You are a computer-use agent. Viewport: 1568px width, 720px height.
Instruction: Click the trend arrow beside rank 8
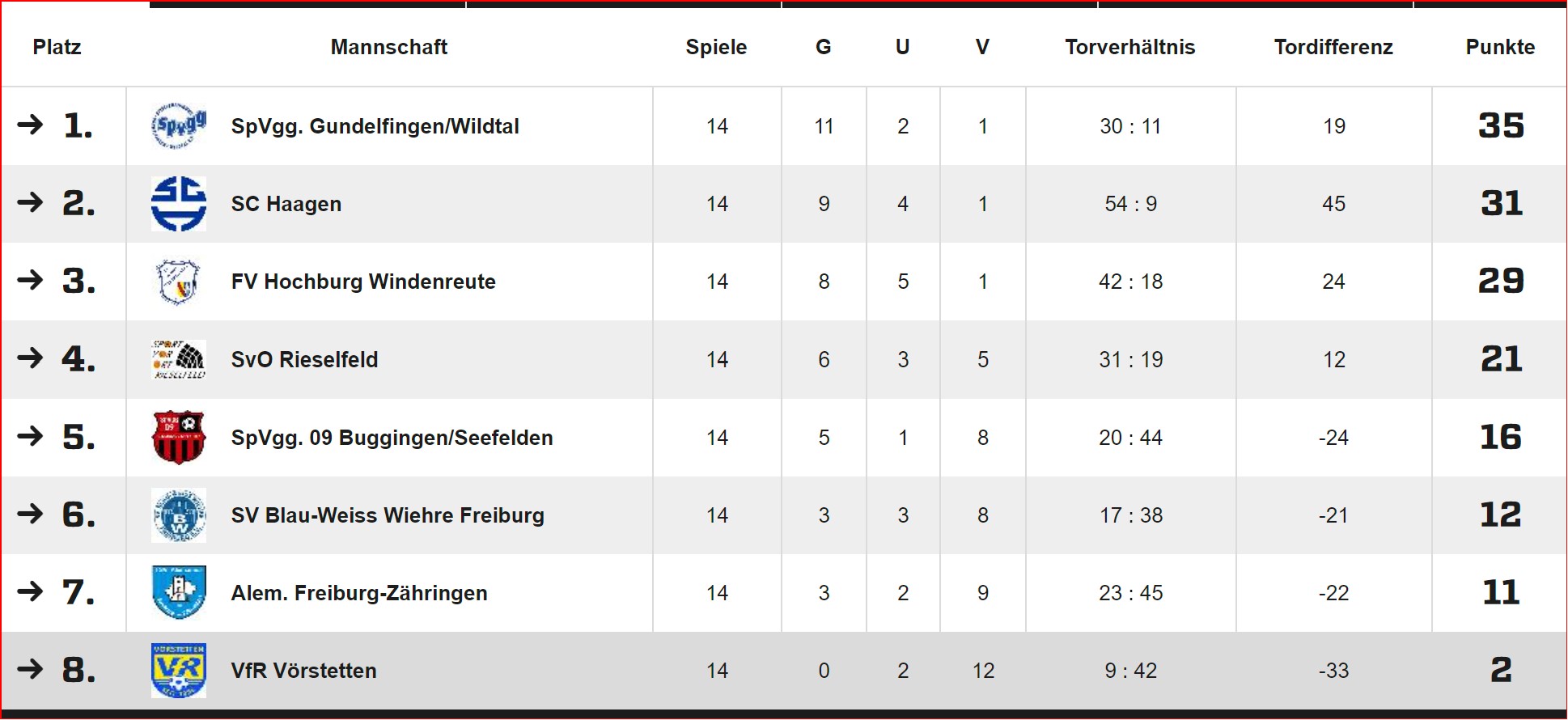31,669
